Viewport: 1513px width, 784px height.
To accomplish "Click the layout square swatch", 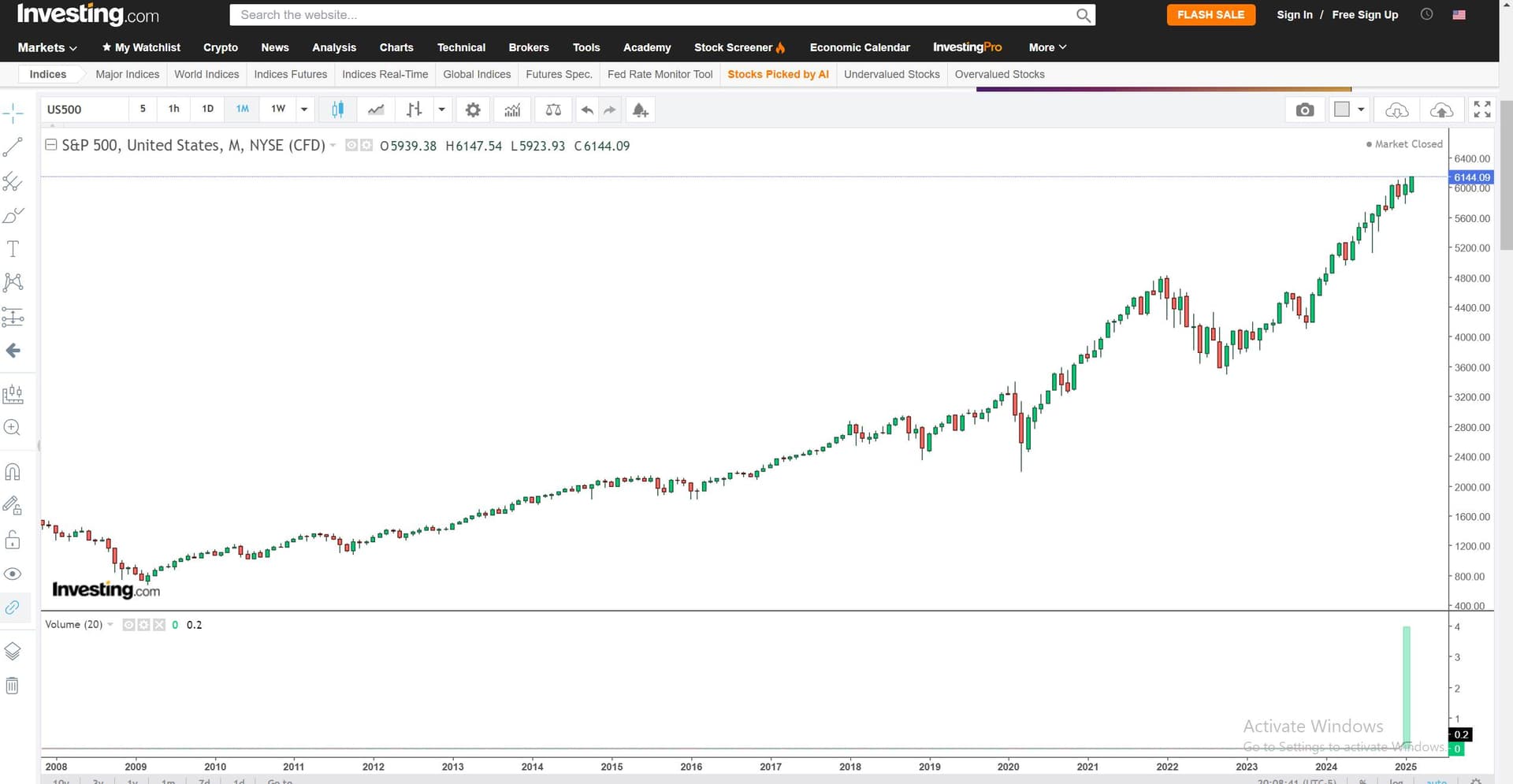I will pos(1341,110).
